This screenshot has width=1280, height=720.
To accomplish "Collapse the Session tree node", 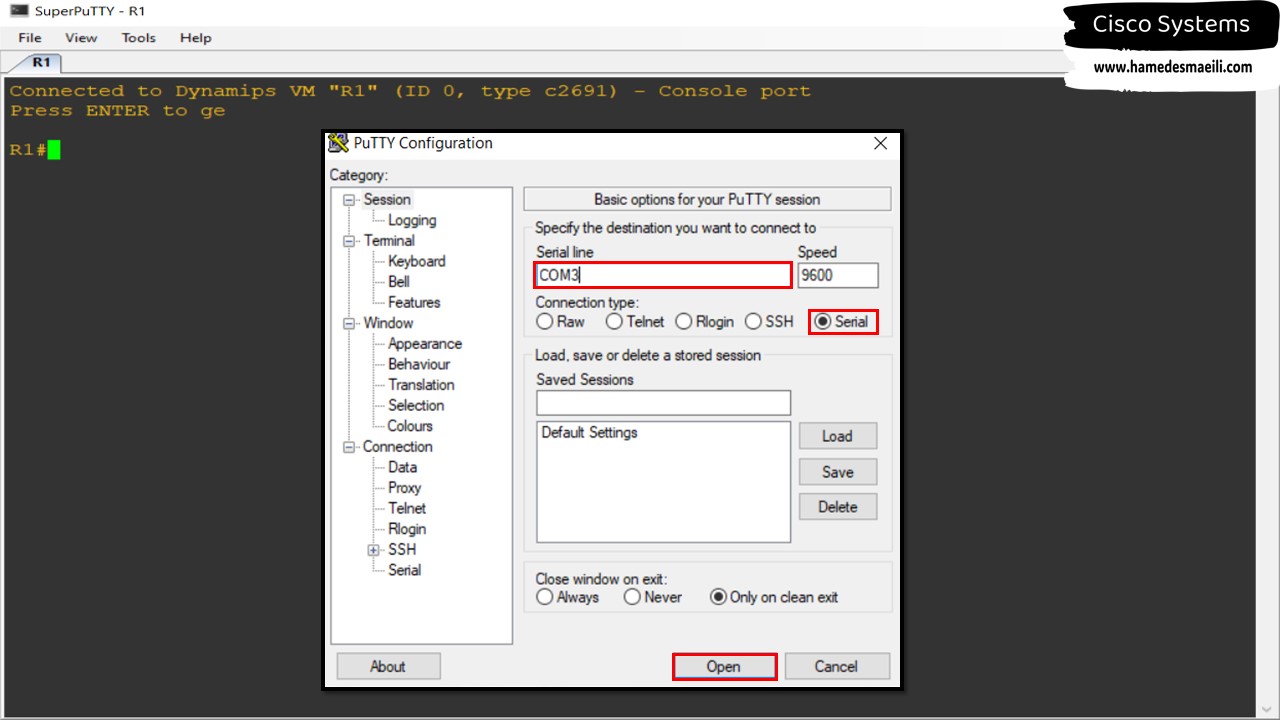I will point(349,200).
